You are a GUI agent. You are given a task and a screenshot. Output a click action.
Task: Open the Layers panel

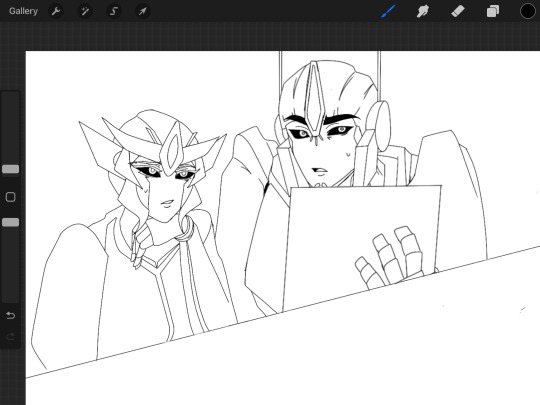(493, 11)
